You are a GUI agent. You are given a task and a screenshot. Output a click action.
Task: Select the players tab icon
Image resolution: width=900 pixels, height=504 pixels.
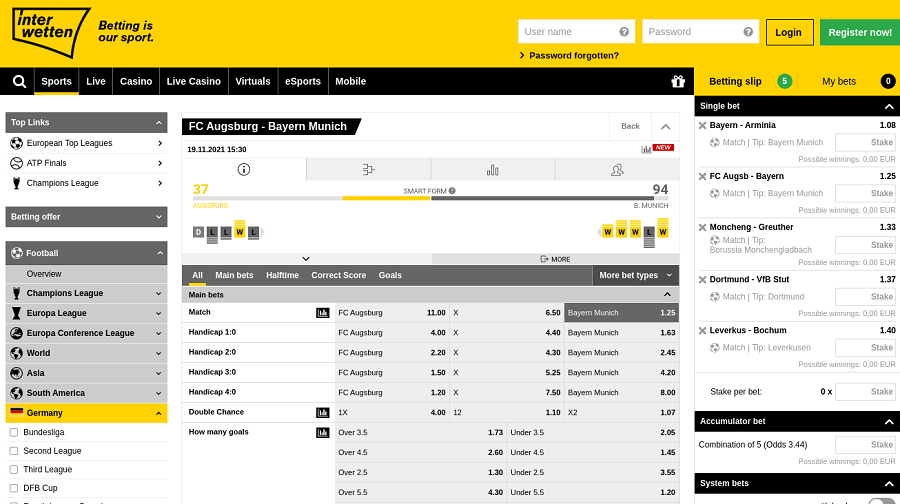click(x=617, y=170)
